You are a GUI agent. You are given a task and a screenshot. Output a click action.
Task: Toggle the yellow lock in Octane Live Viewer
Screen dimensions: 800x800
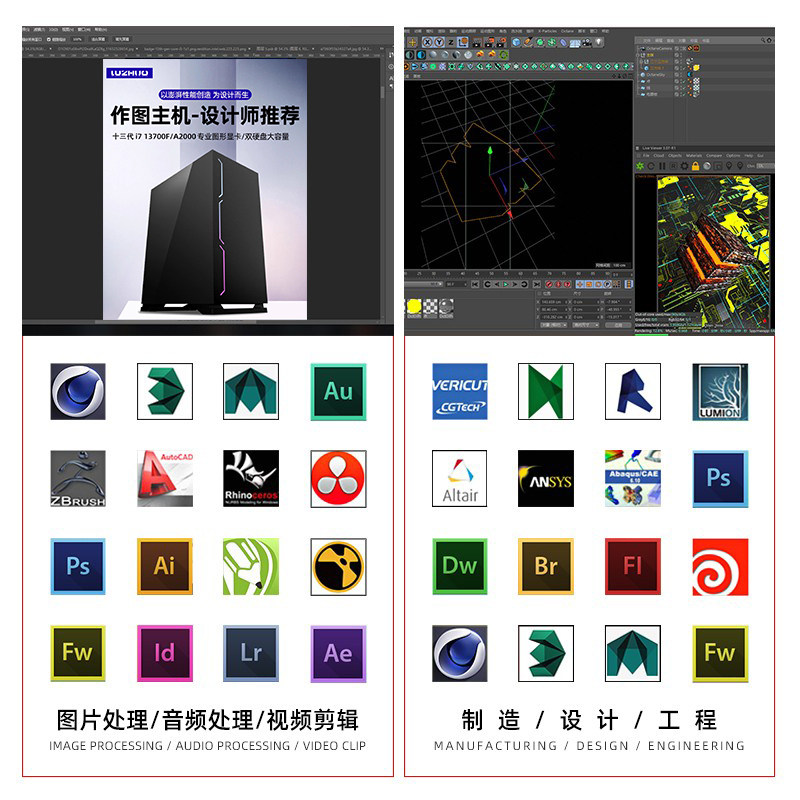[695, 166]
